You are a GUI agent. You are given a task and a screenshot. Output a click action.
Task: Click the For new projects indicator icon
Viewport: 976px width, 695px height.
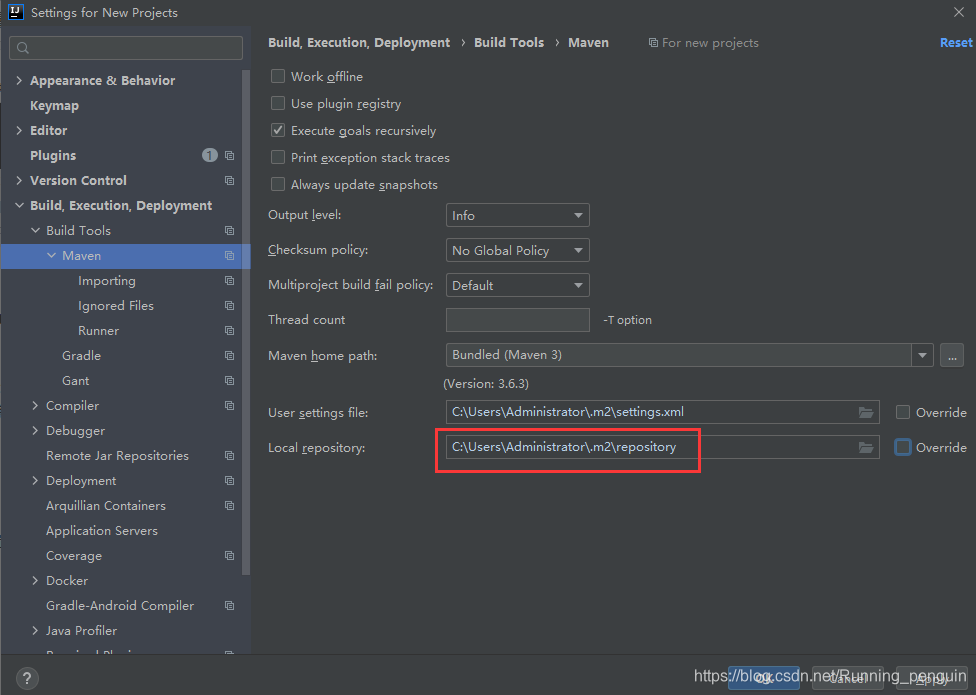(653, 43)
